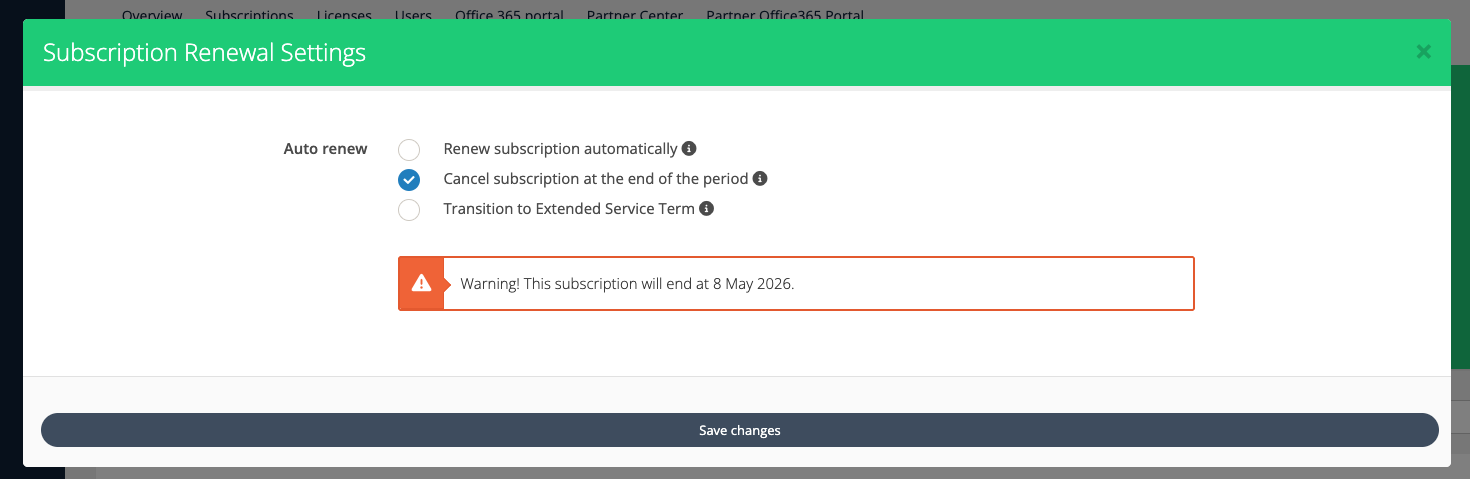Viewport: 1470px width, 479px height.
Task: Select Renew subscription automatically radio button
Action: 409,150
